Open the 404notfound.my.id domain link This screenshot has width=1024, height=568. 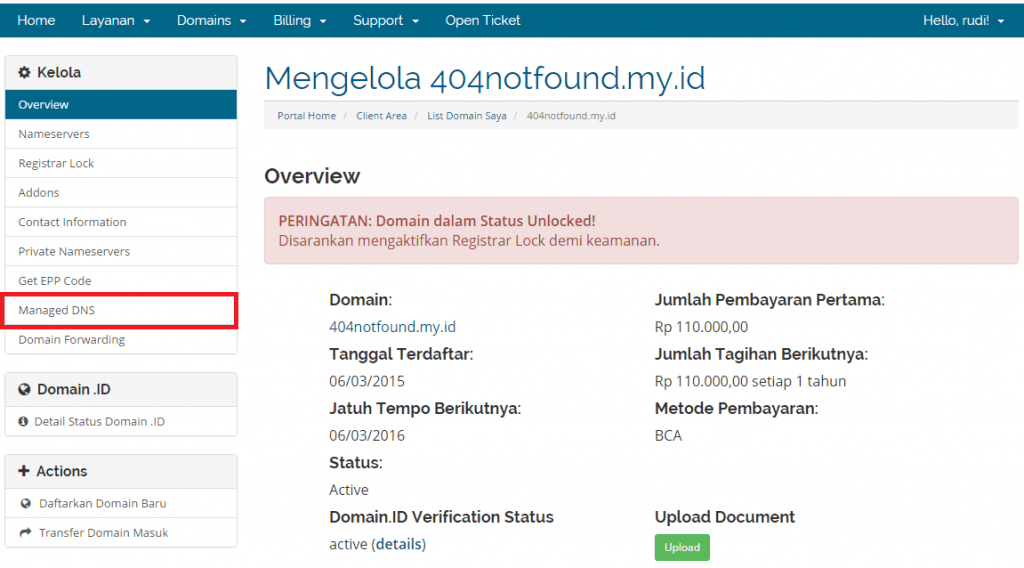(392, 326)
